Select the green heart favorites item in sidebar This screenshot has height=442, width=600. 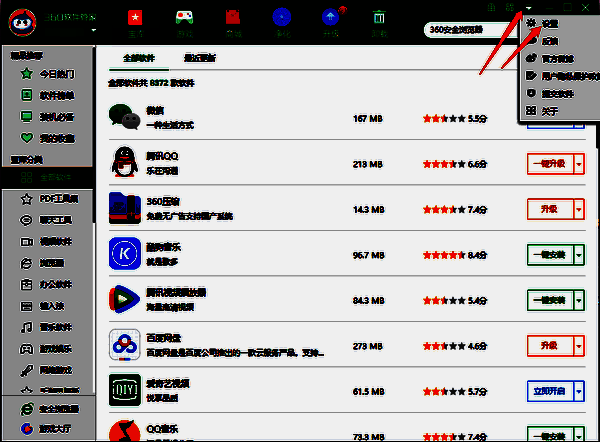point(47,139)
